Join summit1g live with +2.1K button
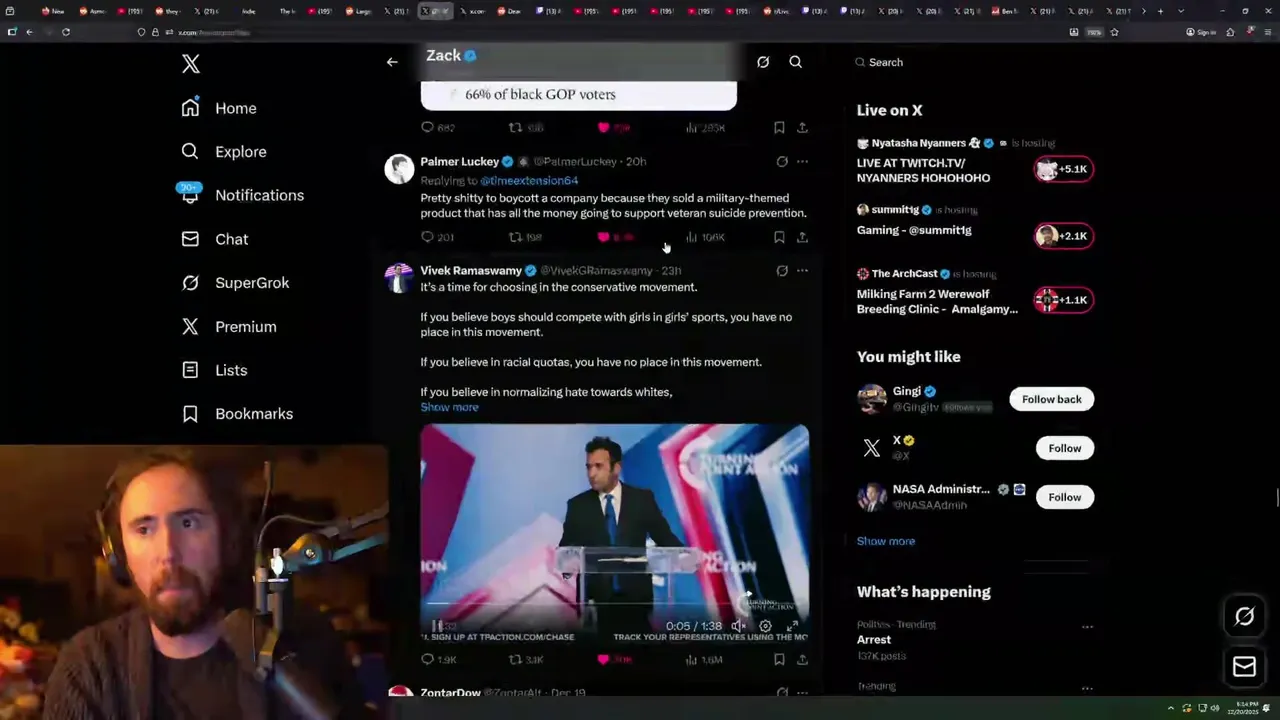 [1063, 236]
